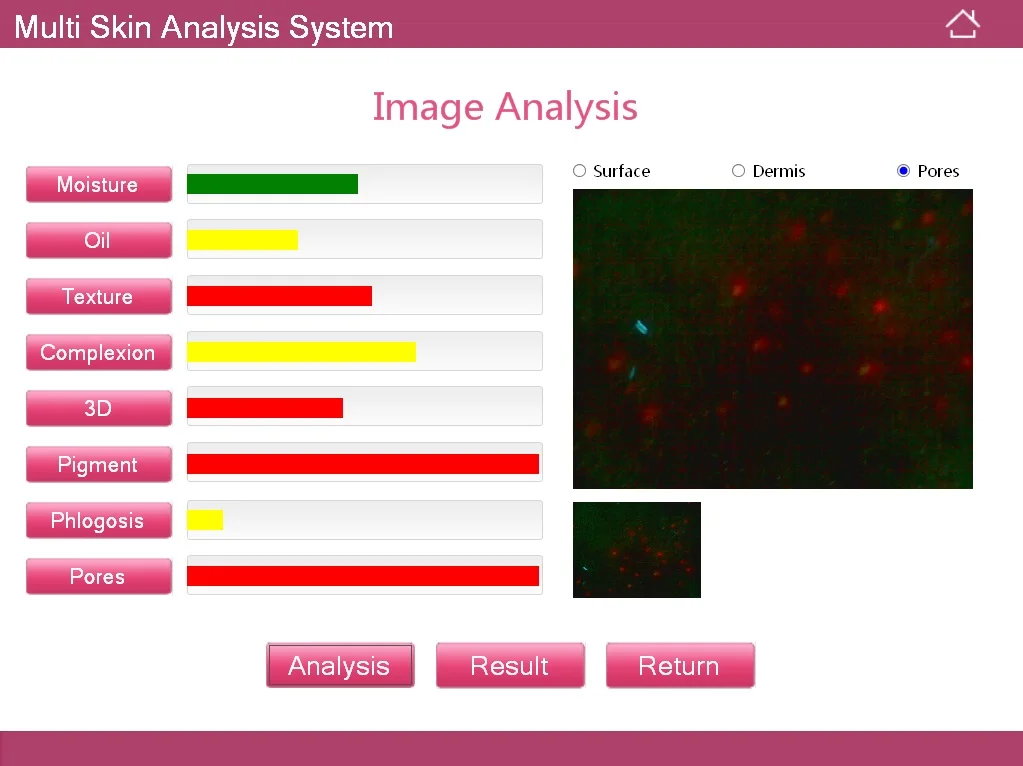Go to the home screen icon

point(962,24)
